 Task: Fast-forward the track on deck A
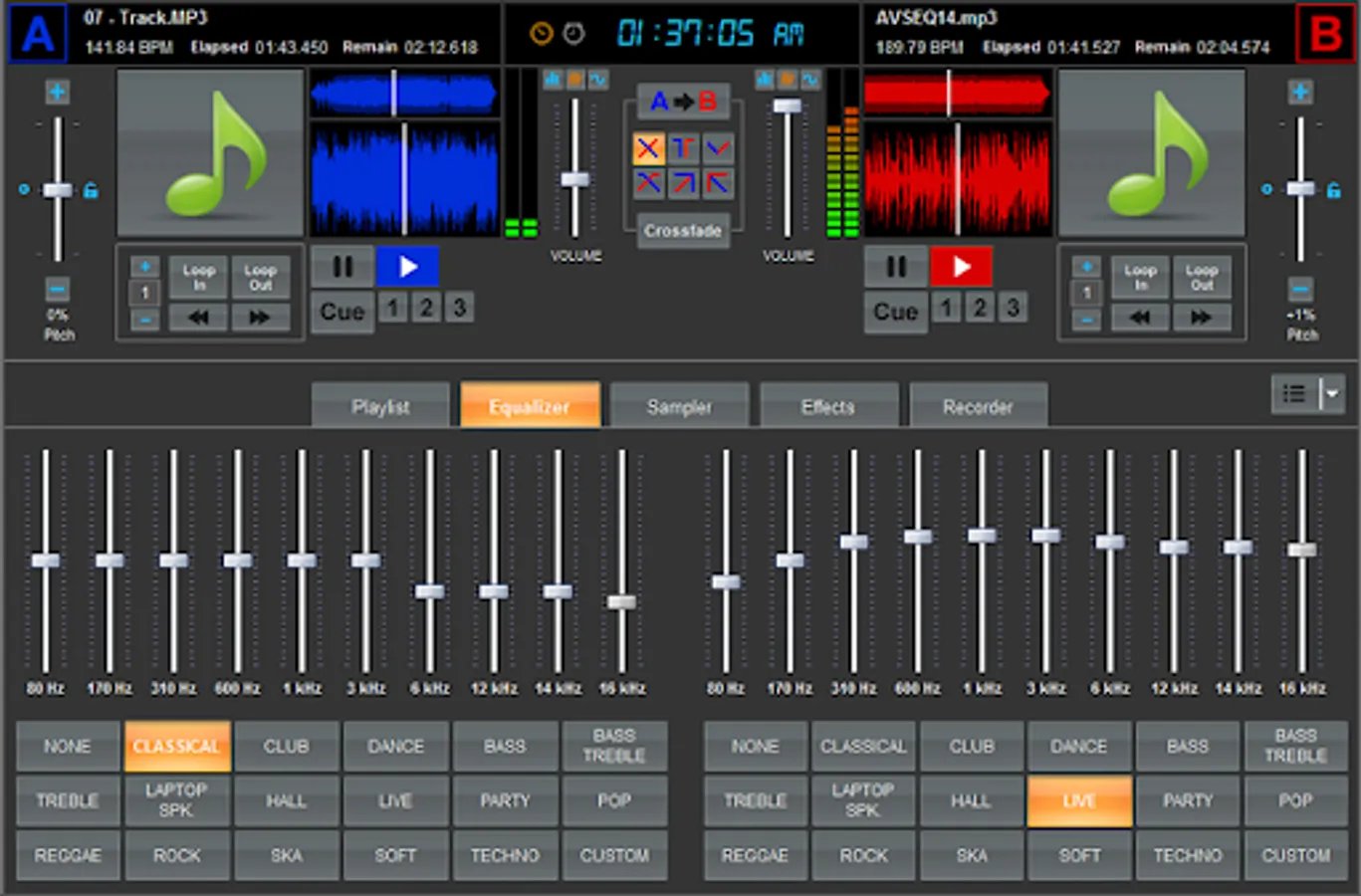(260, 317)
